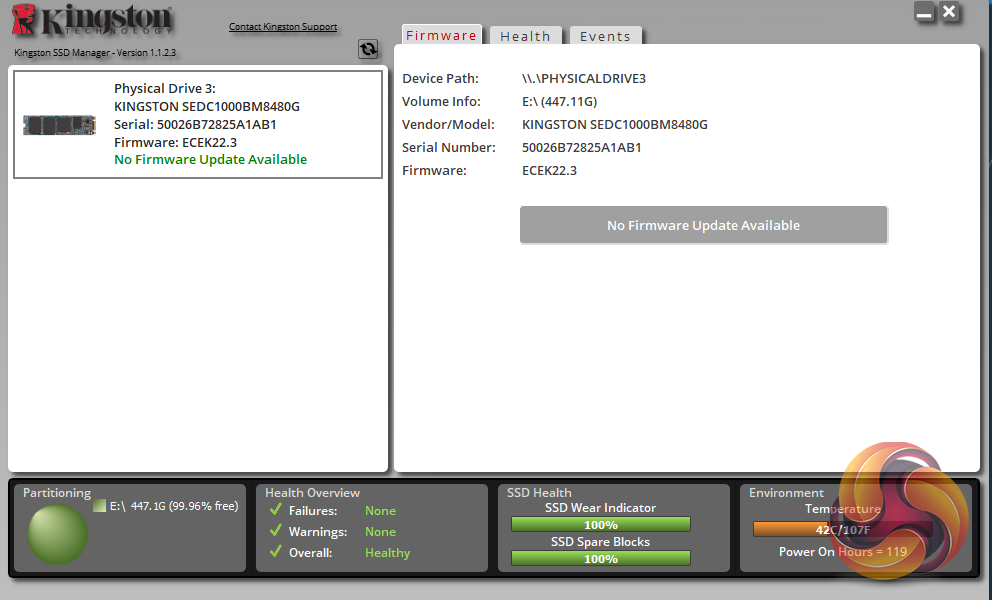992x602 pixels.
Task: Click the E:\ 447.1G (99.96% free) label
Action: tap(174, 506)
